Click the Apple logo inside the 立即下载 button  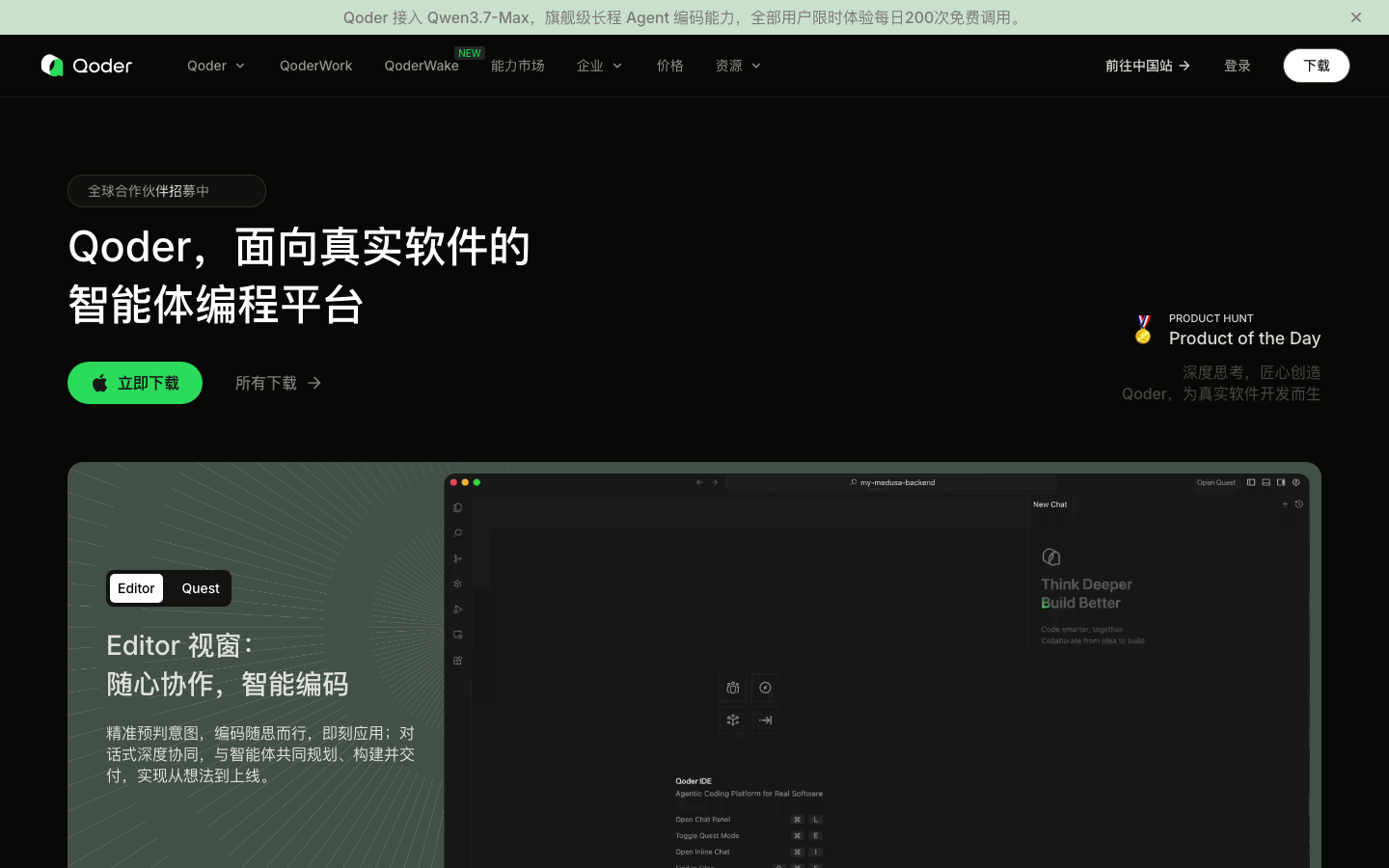click(x=100, y=383)
